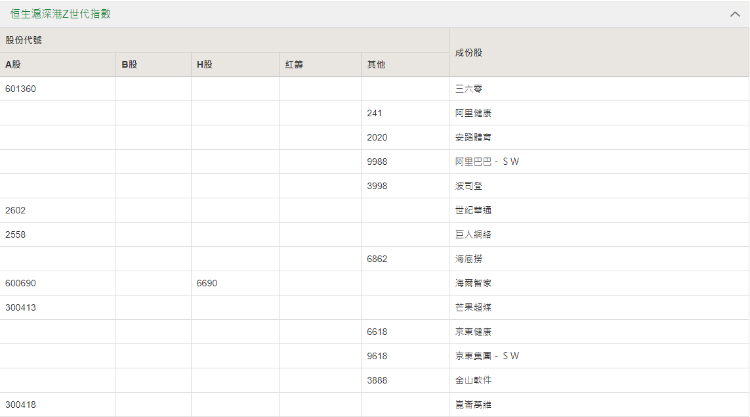Open the 阿里巴巴 - SW constituent
Image resolution: width=750 pixels, height=417 pixels.
click(487, 162)
